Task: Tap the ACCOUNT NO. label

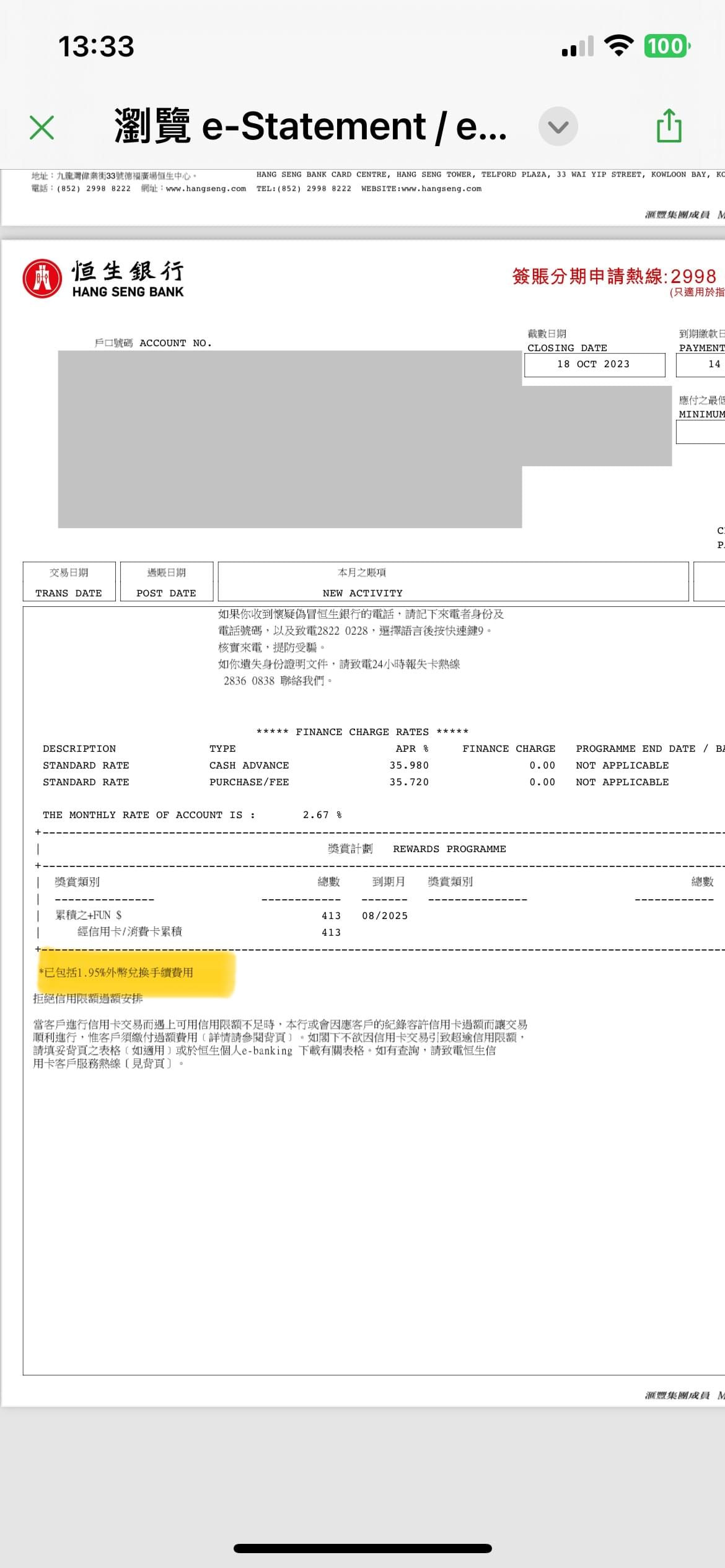Action: tap(175, 343)
